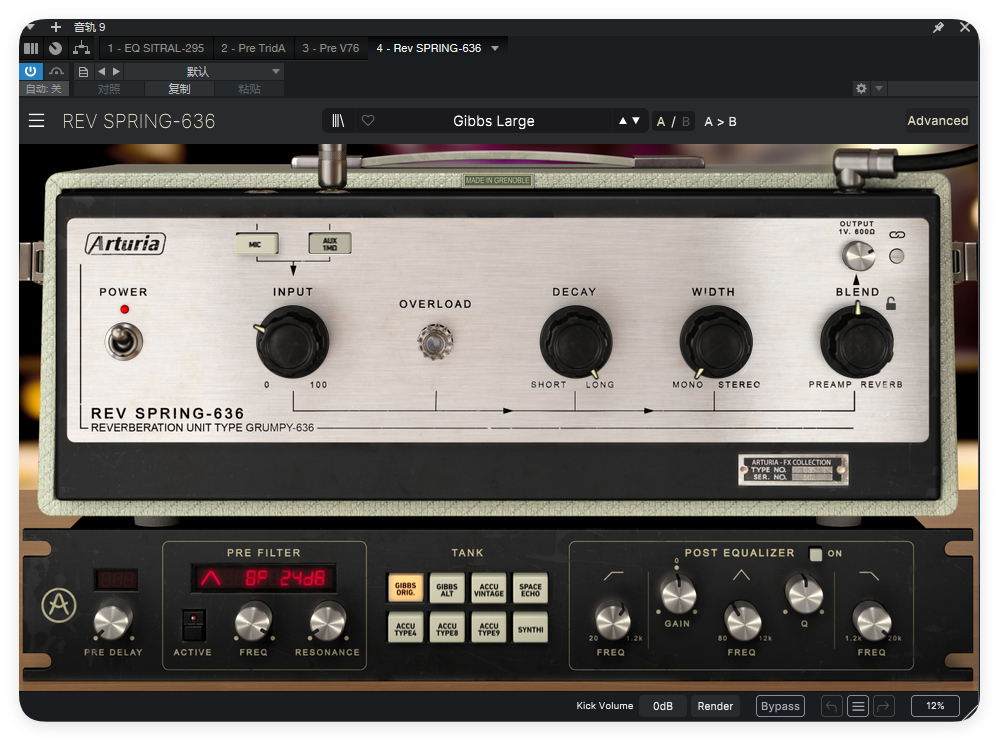Screen dimensions: 999x741
Task: Select the GIBBS ALT tank
Action: click(447, 588)
